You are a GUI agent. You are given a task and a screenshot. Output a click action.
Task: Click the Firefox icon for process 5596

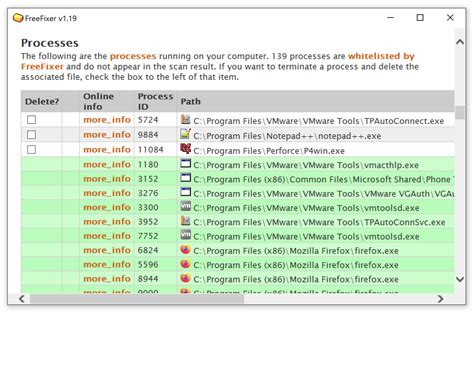point(185,264)
